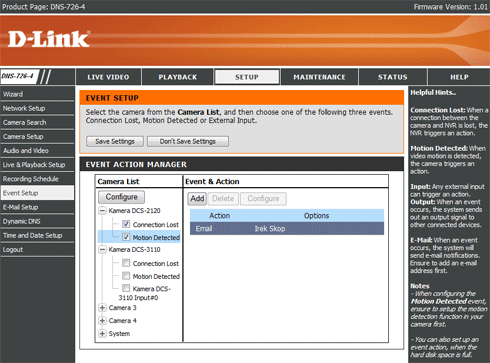Switch to the Live Video tab

(x=108, y=77)
